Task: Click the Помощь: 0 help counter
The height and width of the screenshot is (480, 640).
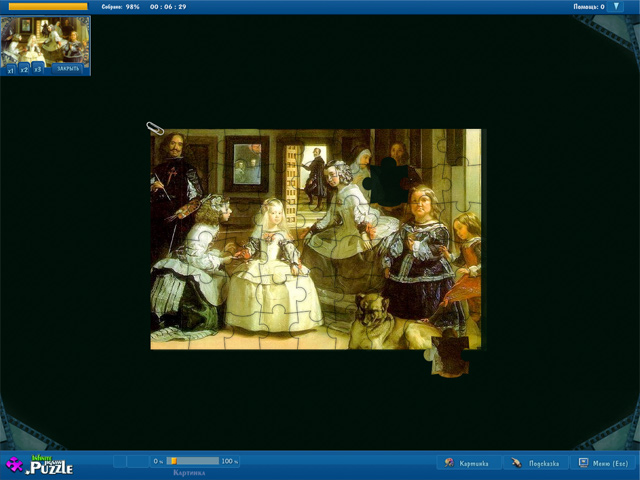Action: click(x=587, y=7)
